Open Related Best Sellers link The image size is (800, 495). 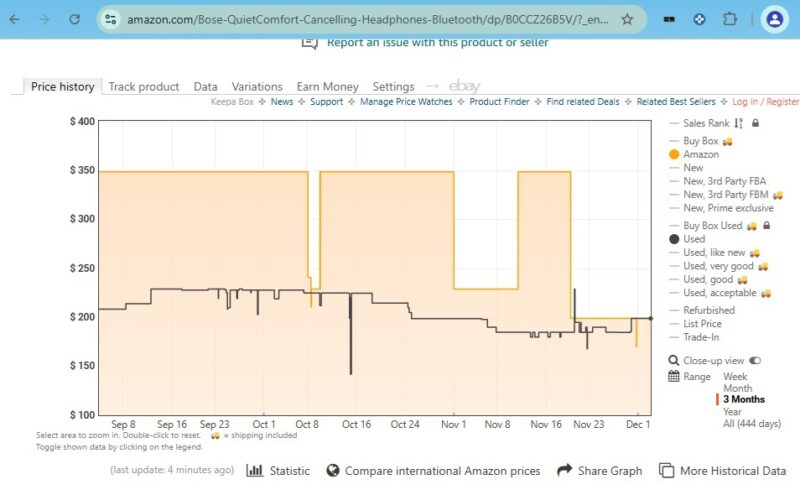676,102
